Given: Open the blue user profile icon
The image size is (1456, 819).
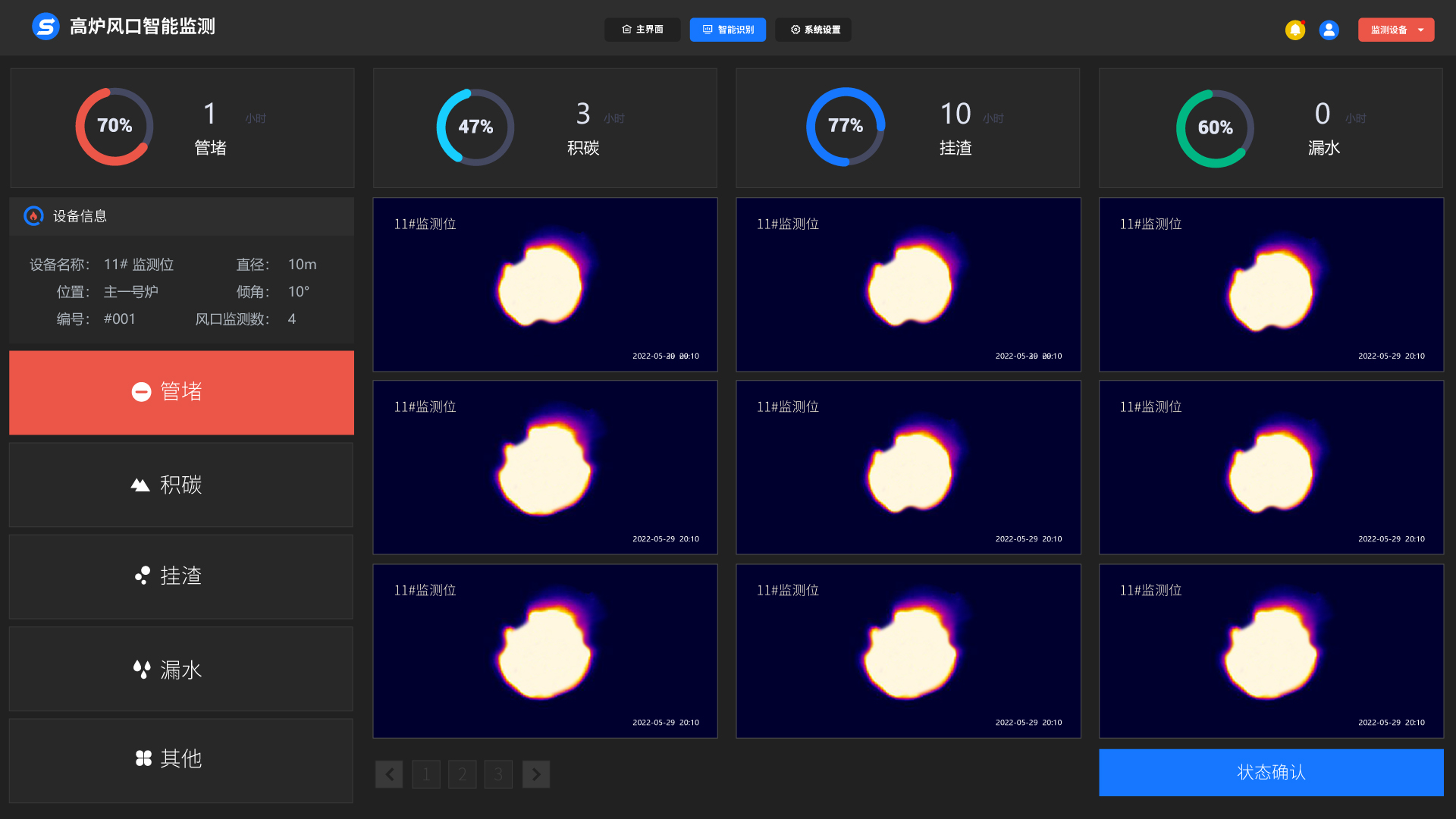Looking at the screenshot, I should (x=1329, y=30).
